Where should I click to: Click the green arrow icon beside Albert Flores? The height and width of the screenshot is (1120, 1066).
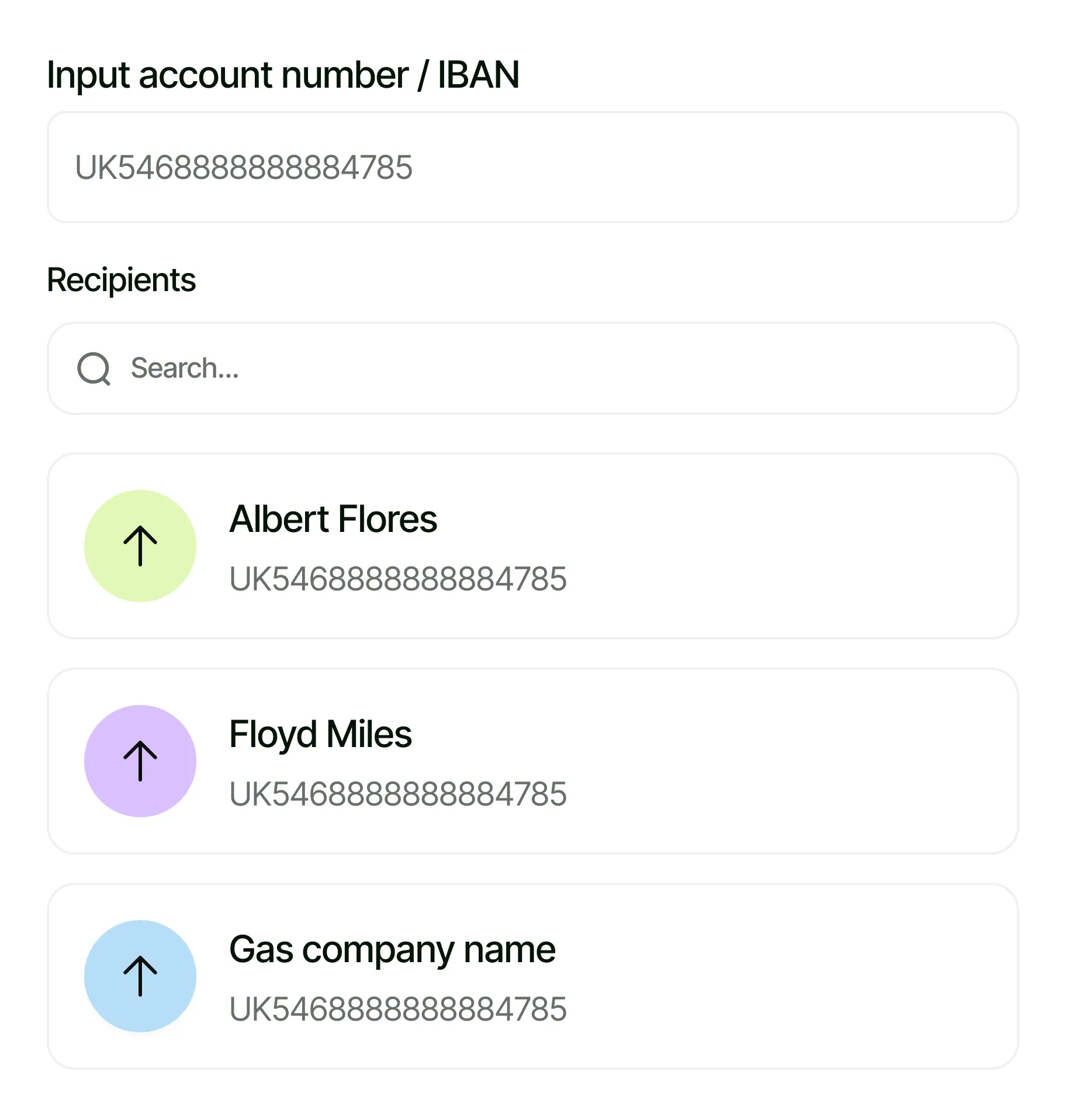(140, 545)
